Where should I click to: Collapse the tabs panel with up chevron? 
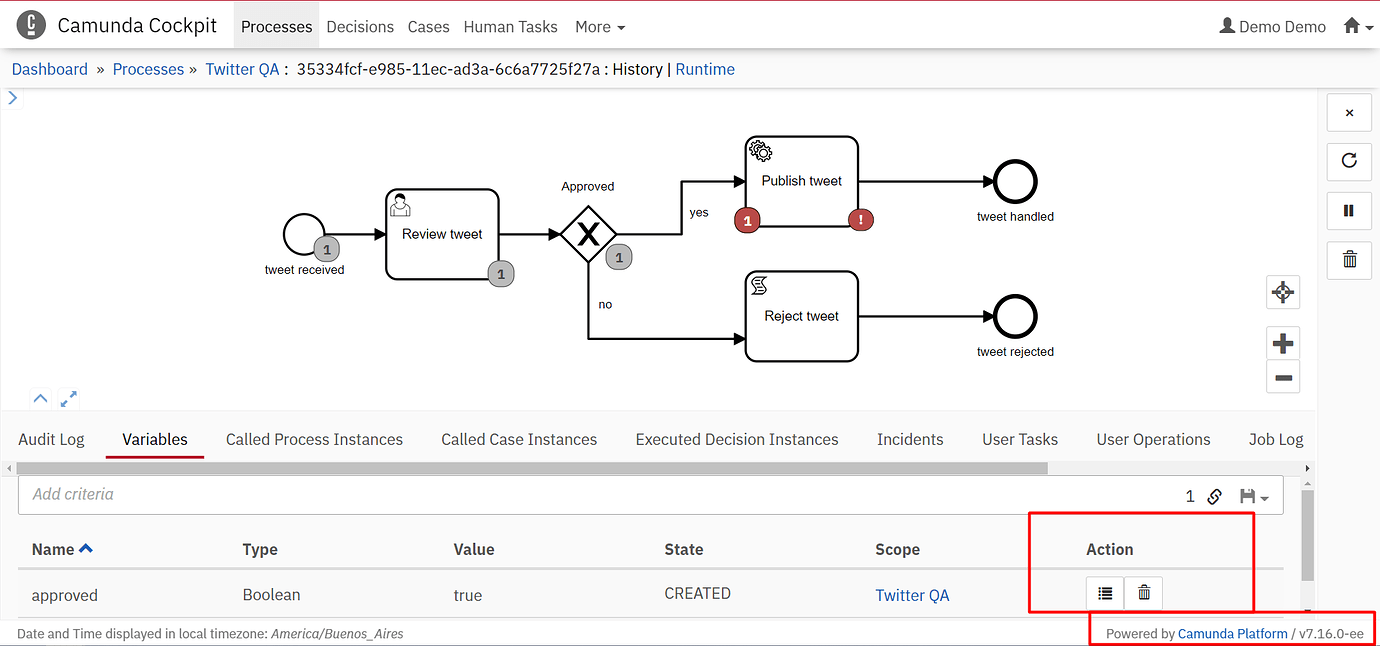[40, 398]
